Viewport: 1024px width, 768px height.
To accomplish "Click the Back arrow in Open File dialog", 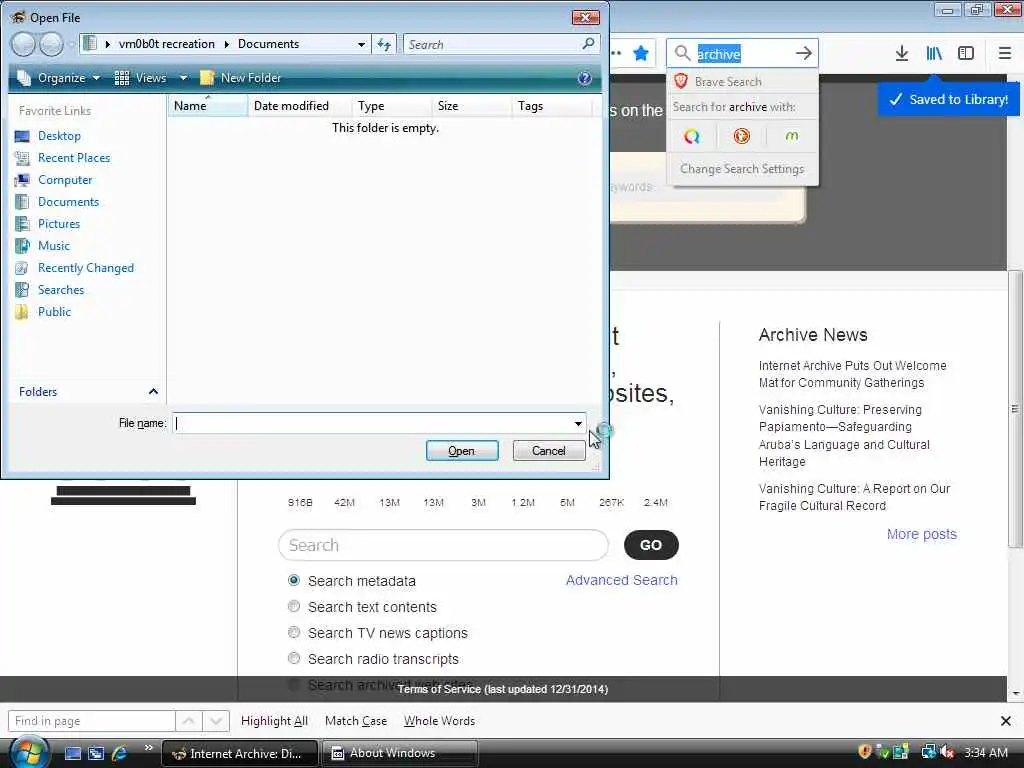I will (23, 44).
